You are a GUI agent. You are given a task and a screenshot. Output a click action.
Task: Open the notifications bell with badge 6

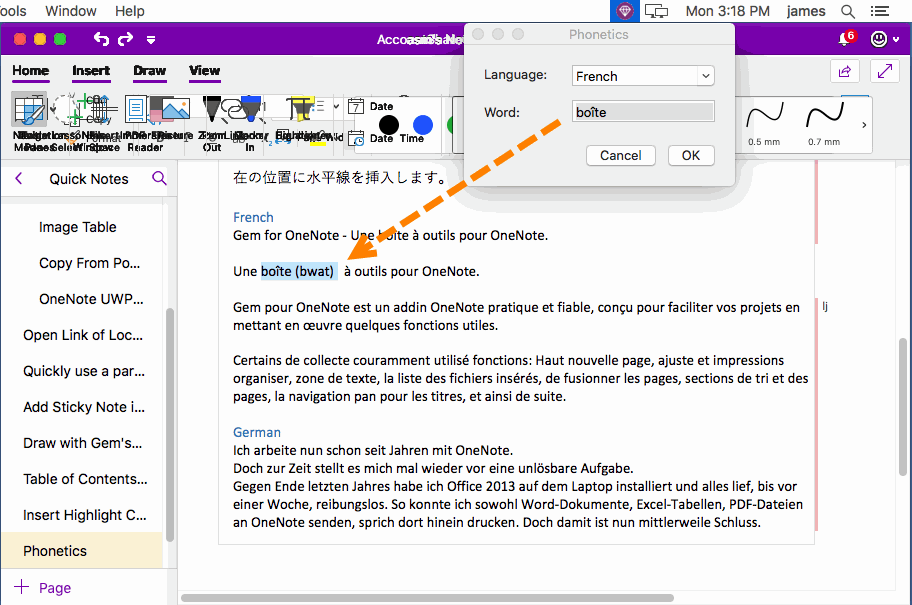[846, 38]
